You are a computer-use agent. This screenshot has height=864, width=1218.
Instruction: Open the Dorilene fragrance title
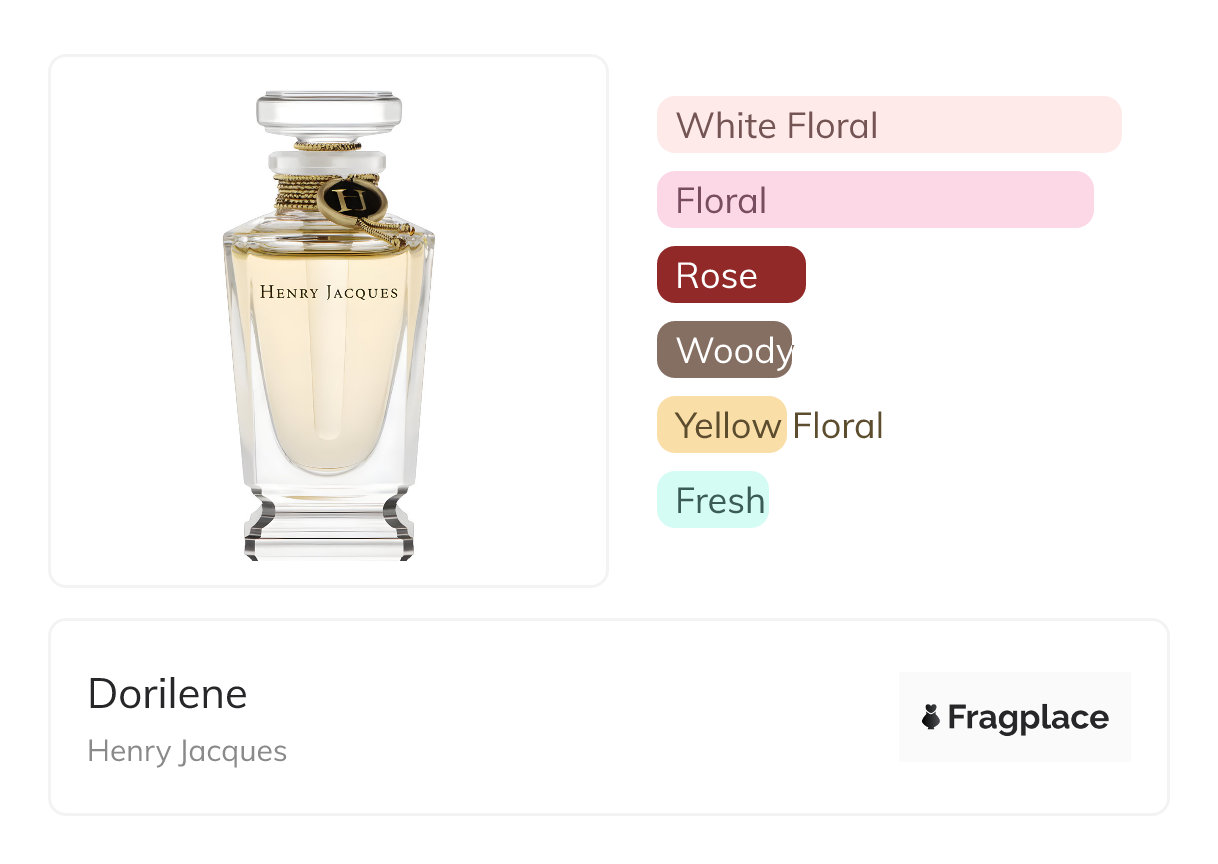point(167,694)
